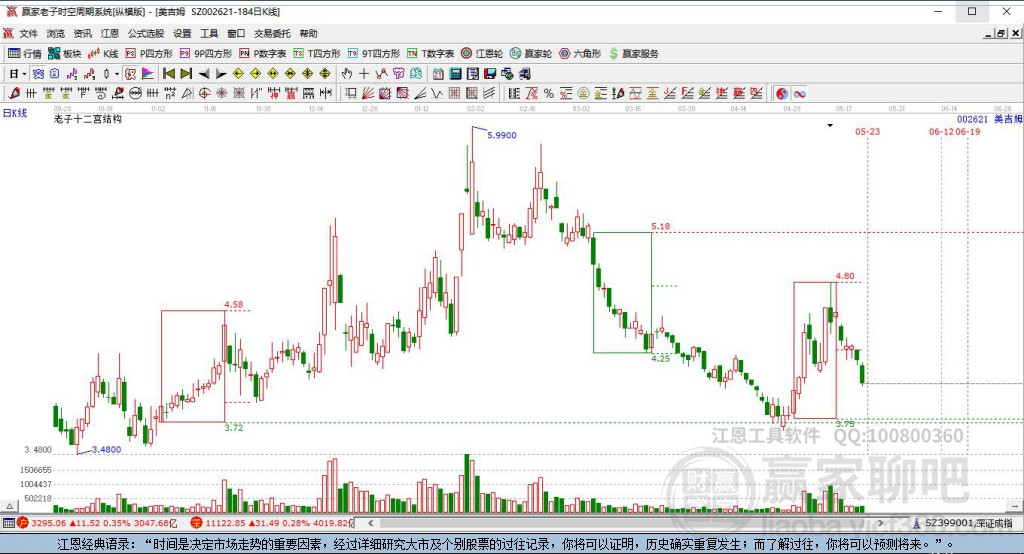Click the 沪 index 3295.06 status entry
The width and height of the screenshot is (1024, 554).
(97, 523)
